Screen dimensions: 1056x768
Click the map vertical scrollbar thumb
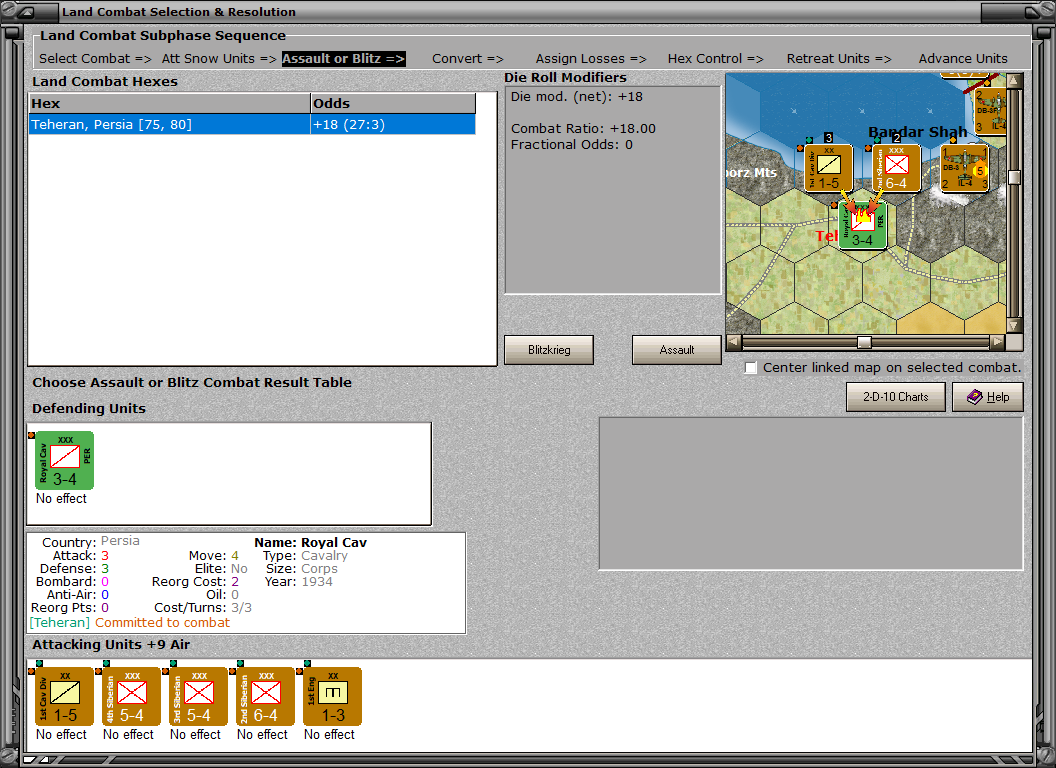[1014, 177]
